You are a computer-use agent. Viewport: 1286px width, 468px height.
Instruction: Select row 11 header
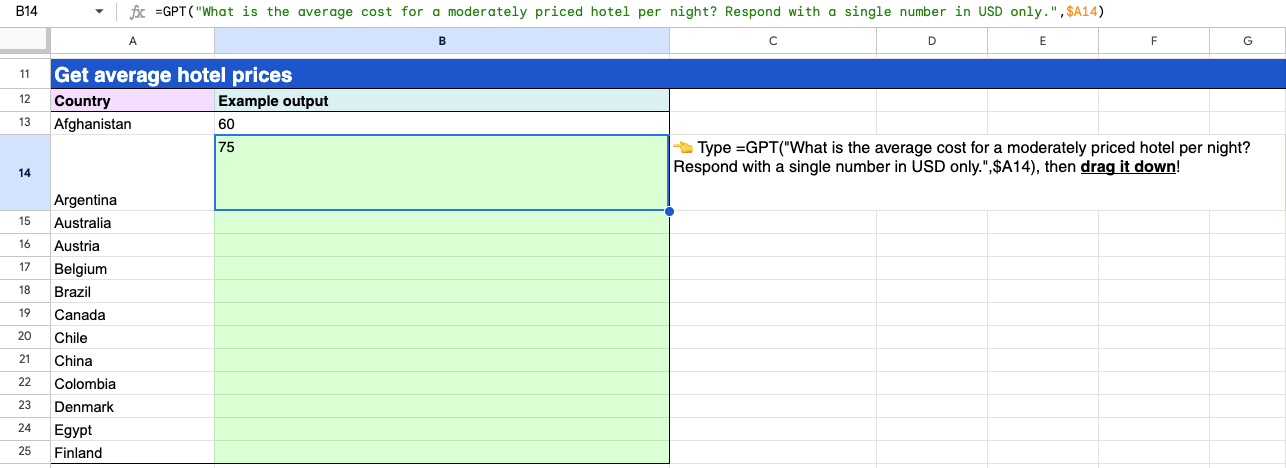24,75
